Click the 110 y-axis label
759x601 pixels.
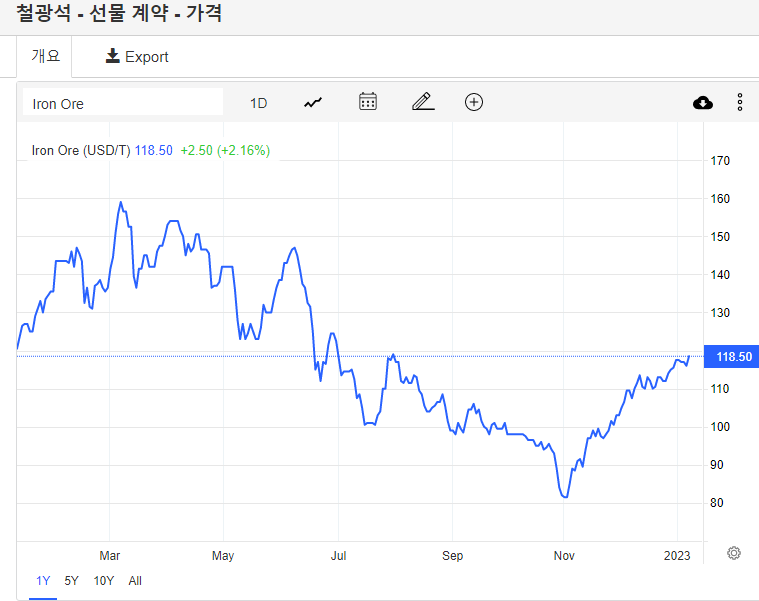click(x=720, y=389)
